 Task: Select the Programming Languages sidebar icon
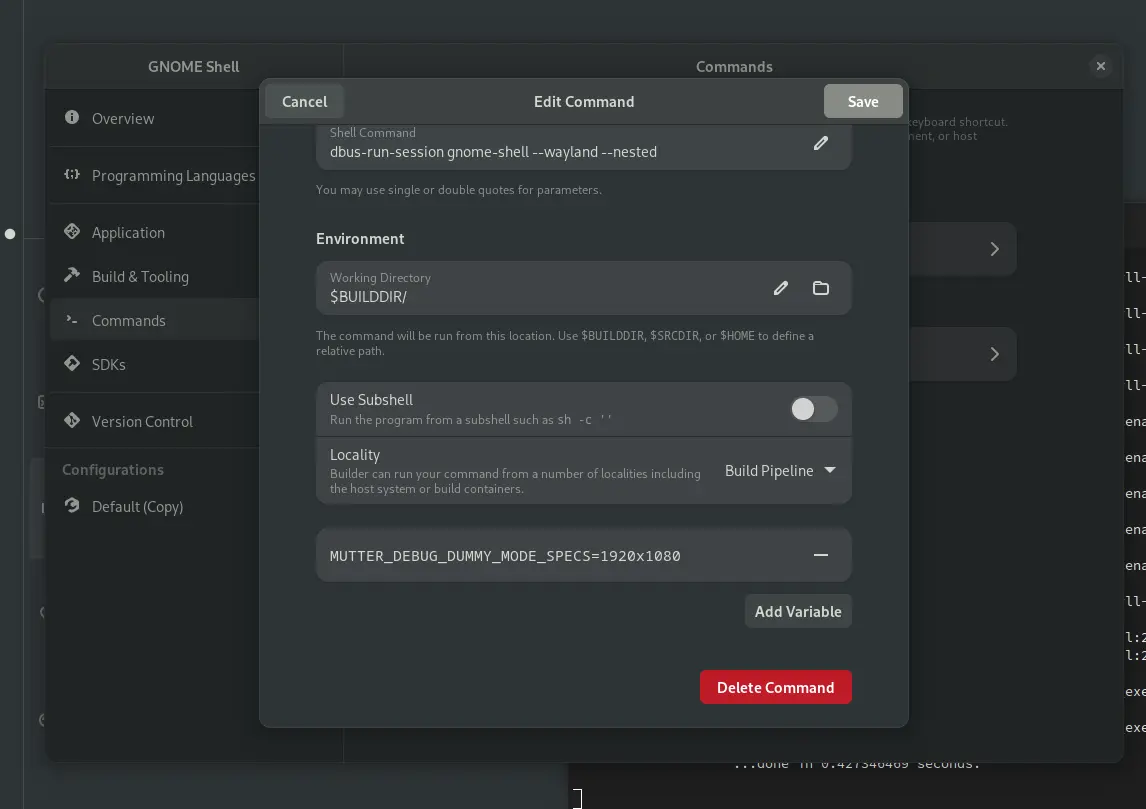[71, 174]
